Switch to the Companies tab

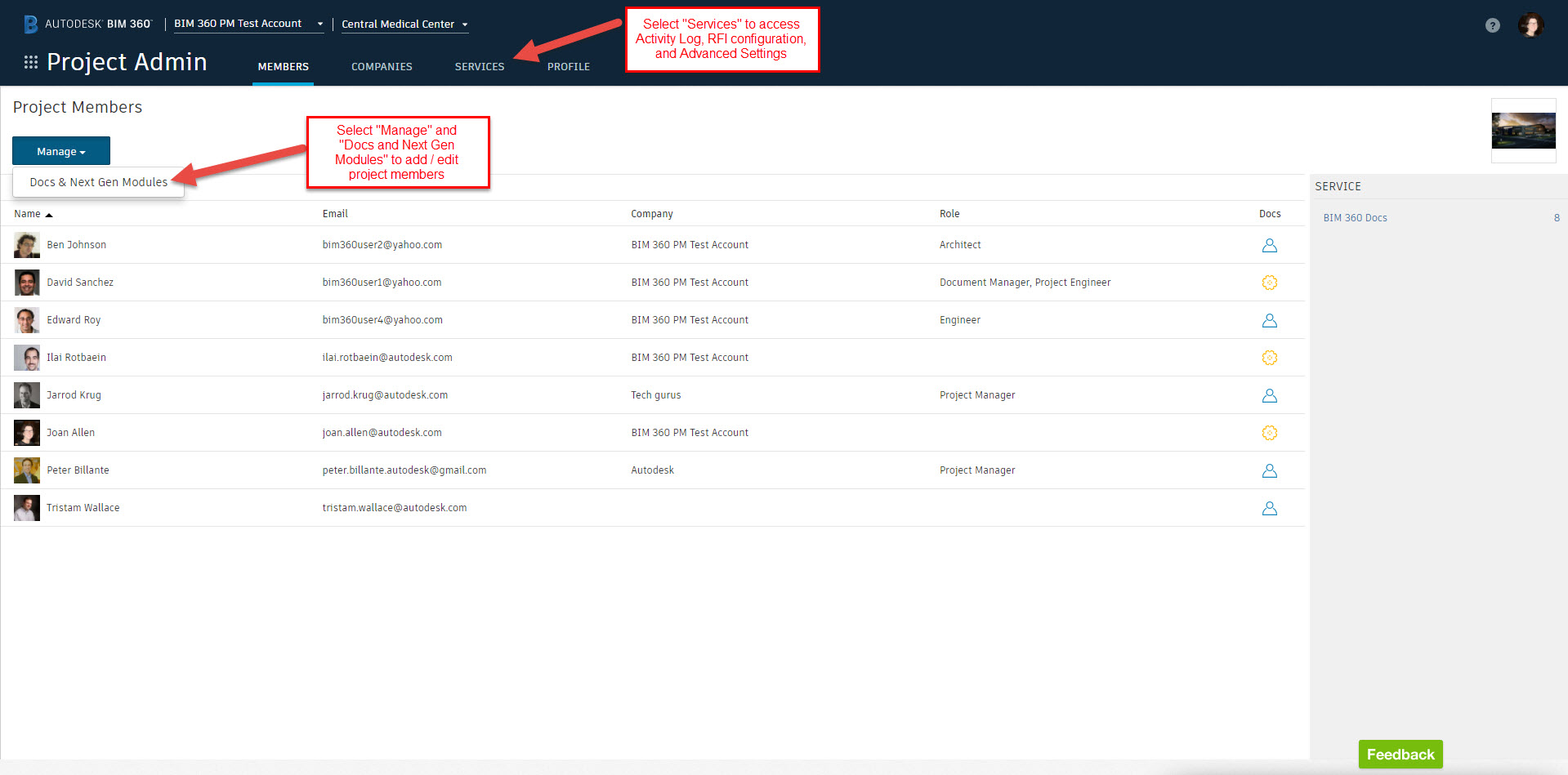click(x=382, y=67)
